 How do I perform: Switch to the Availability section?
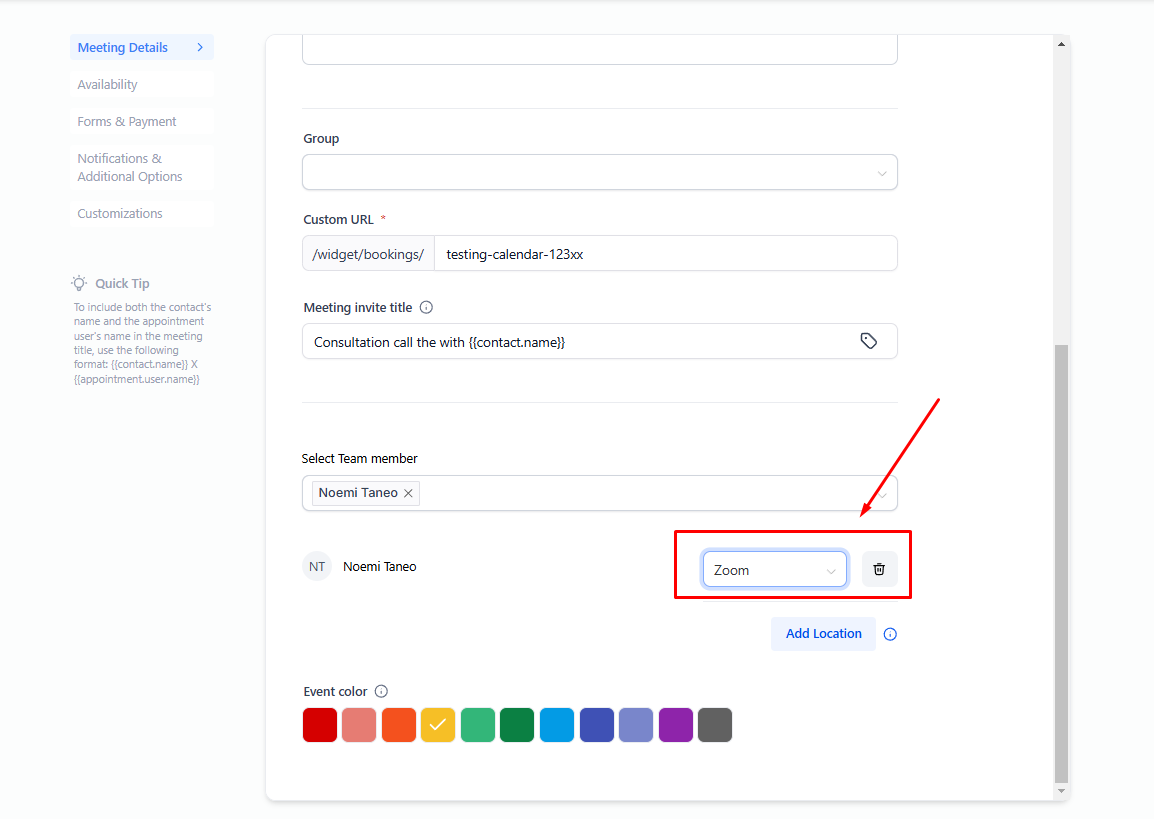[x=108, y=85]
